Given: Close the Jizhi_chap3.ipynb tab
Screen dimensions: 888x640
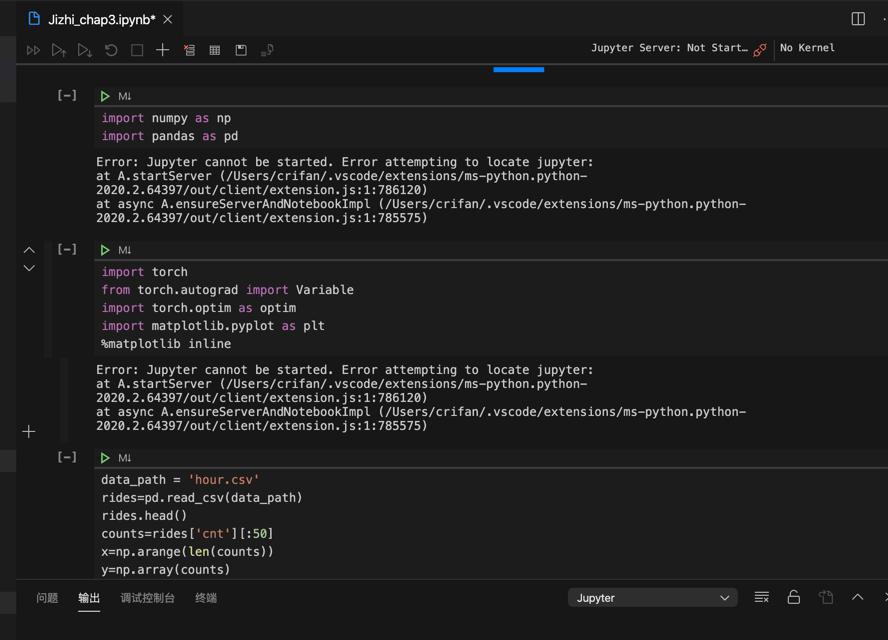Looking at the screenshot, I should pyautogui.click(x=168, y=19).
